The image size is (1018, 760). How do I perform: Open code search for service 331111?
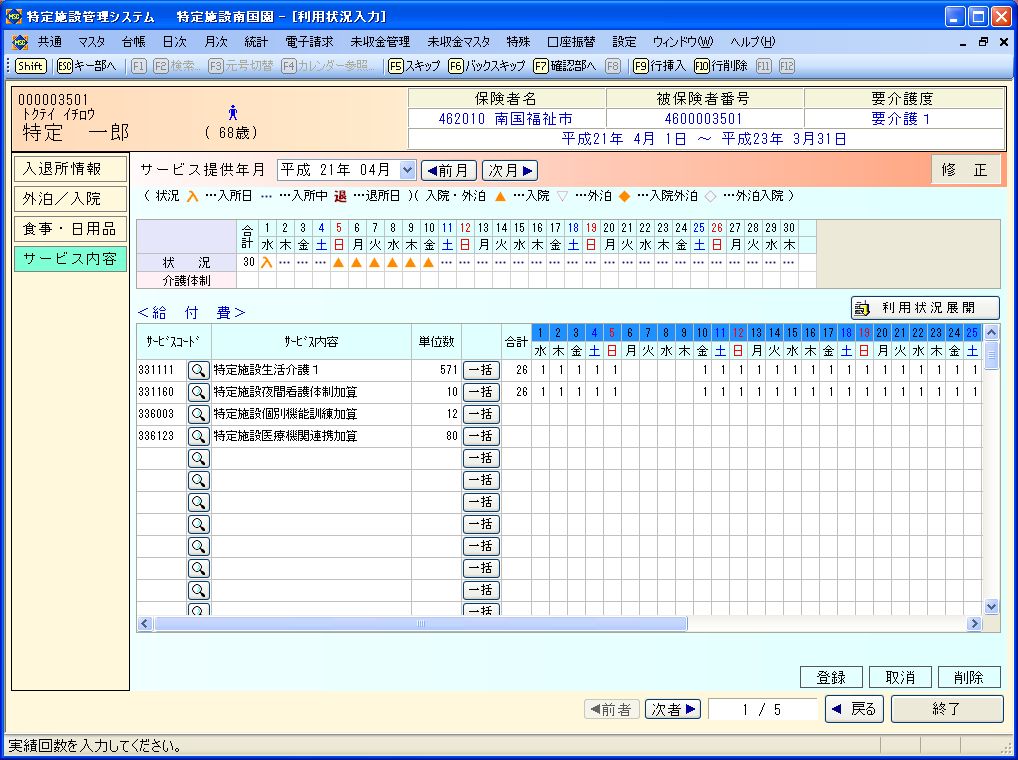[199, 370]
